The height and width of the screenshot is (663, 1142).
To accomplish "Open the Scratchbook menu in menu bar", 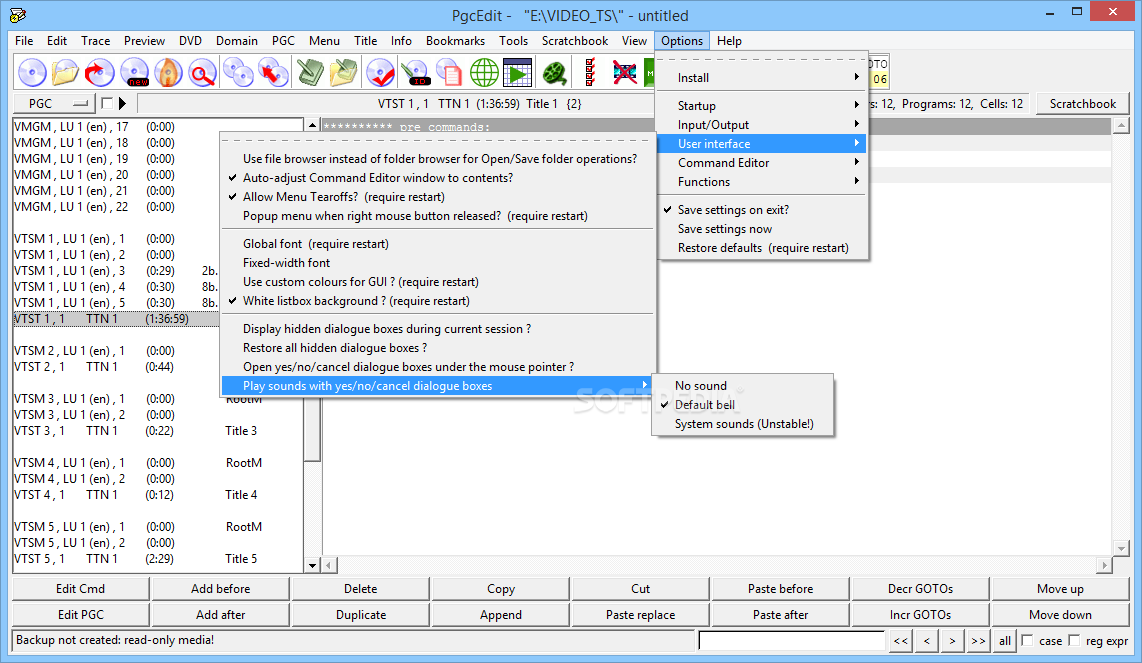I will pos(575,41).
